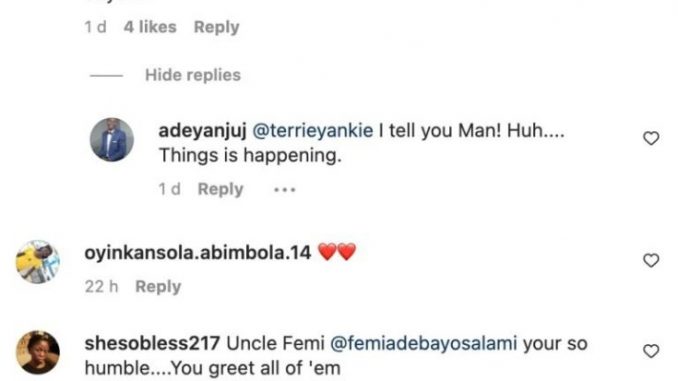Image resolution: width=678 pixels, height=381 pixels.
Task: Reply to oyinkansola.abimbola.14's comment
Action: coord(158,286)
